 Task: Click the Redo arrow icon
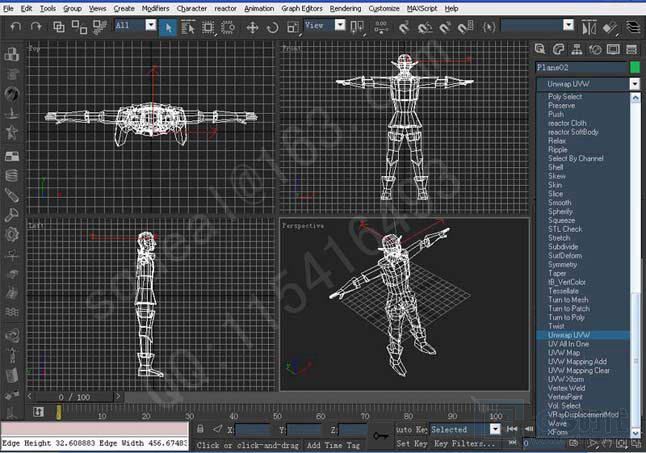[36, 27]
